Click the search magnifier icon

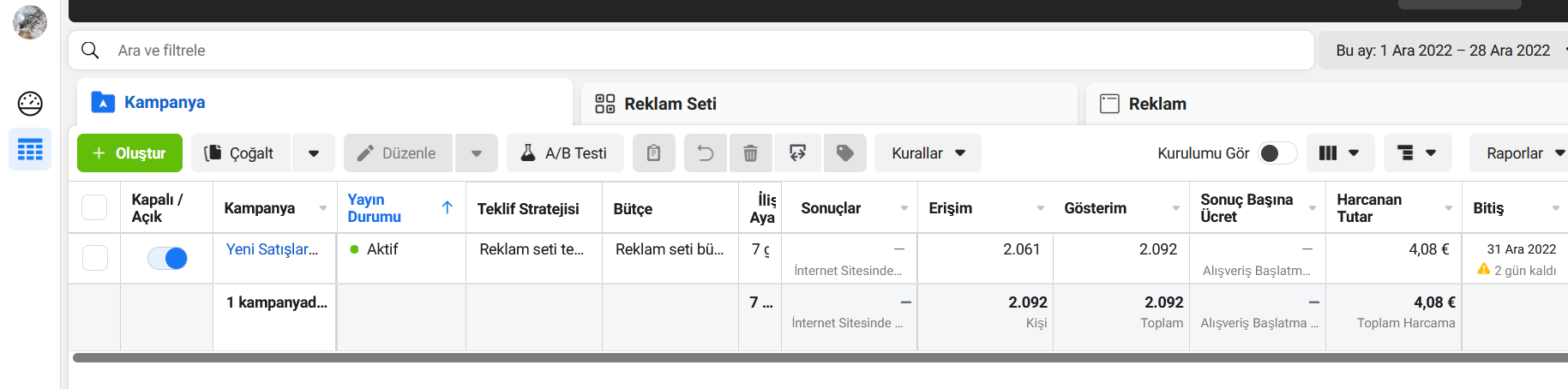90,51
